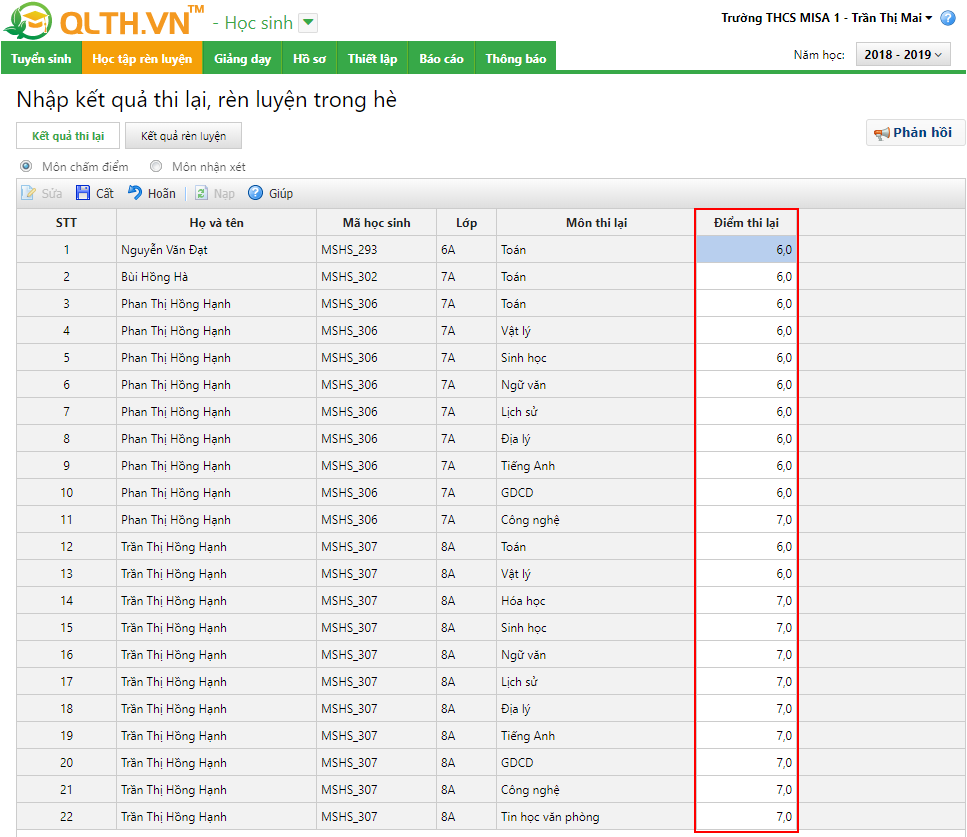Edit row 11 Công nghệ score 7,0
Viewport: 967px width, 837px height.
click(746, 520)
